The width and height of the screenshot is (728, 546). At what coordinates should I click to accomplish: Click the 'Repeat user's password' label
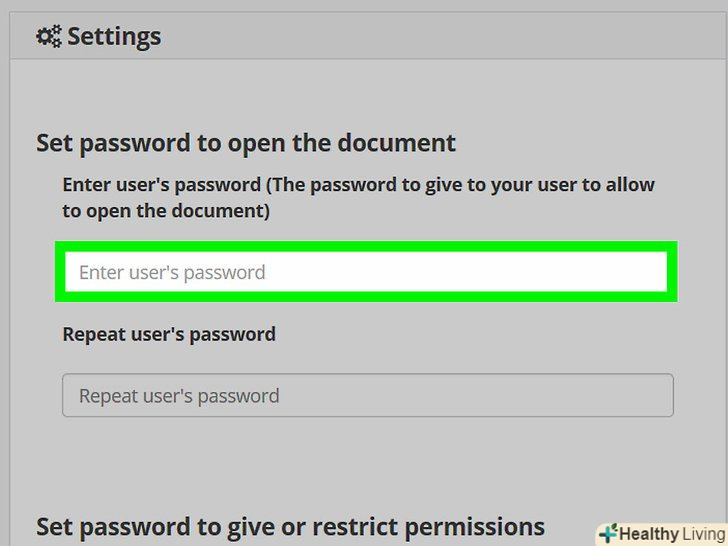pyautogui.click(x=169, y=334)
